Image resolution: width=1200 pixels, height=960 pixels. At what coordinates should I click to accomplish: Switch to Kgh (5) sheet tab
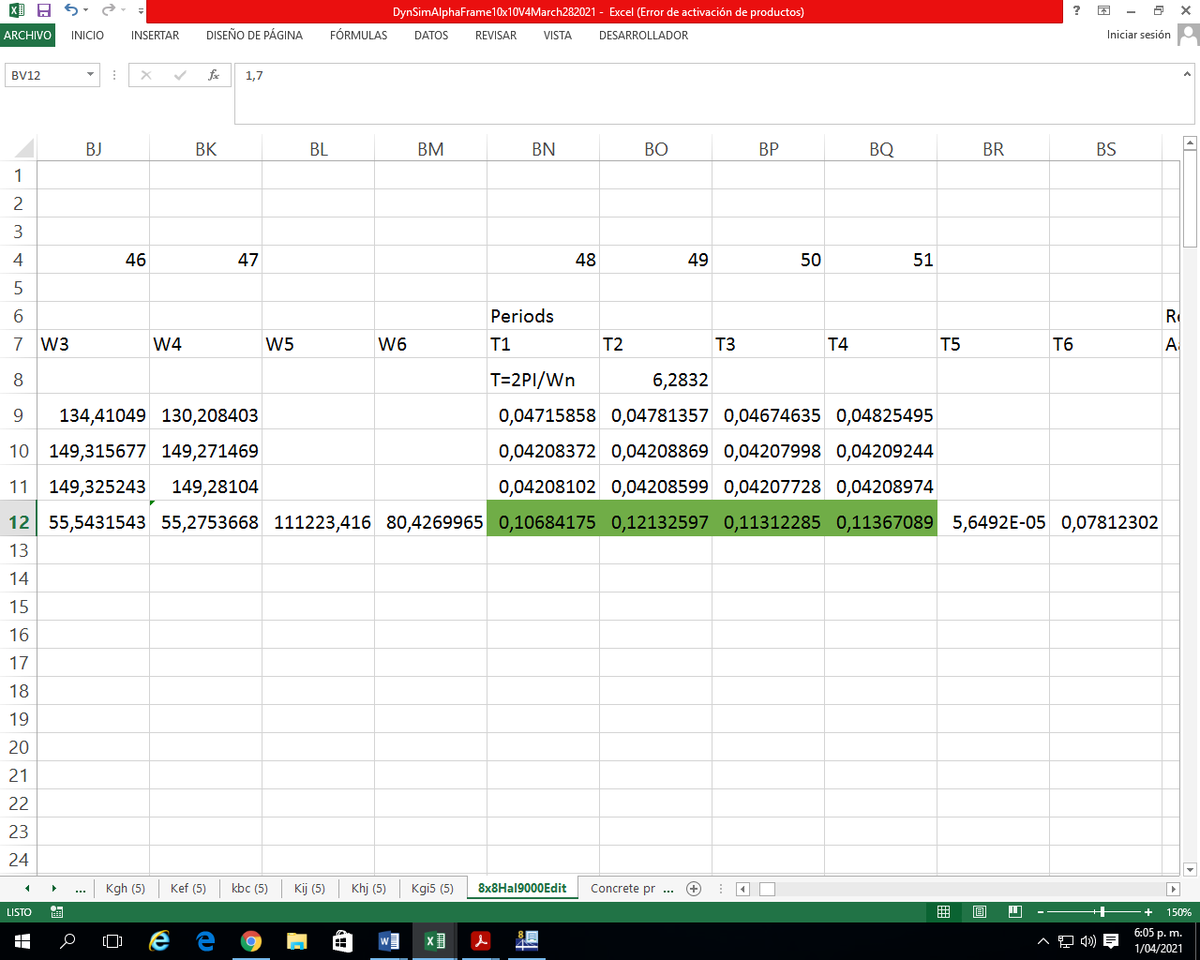click(x=125, y=888)
